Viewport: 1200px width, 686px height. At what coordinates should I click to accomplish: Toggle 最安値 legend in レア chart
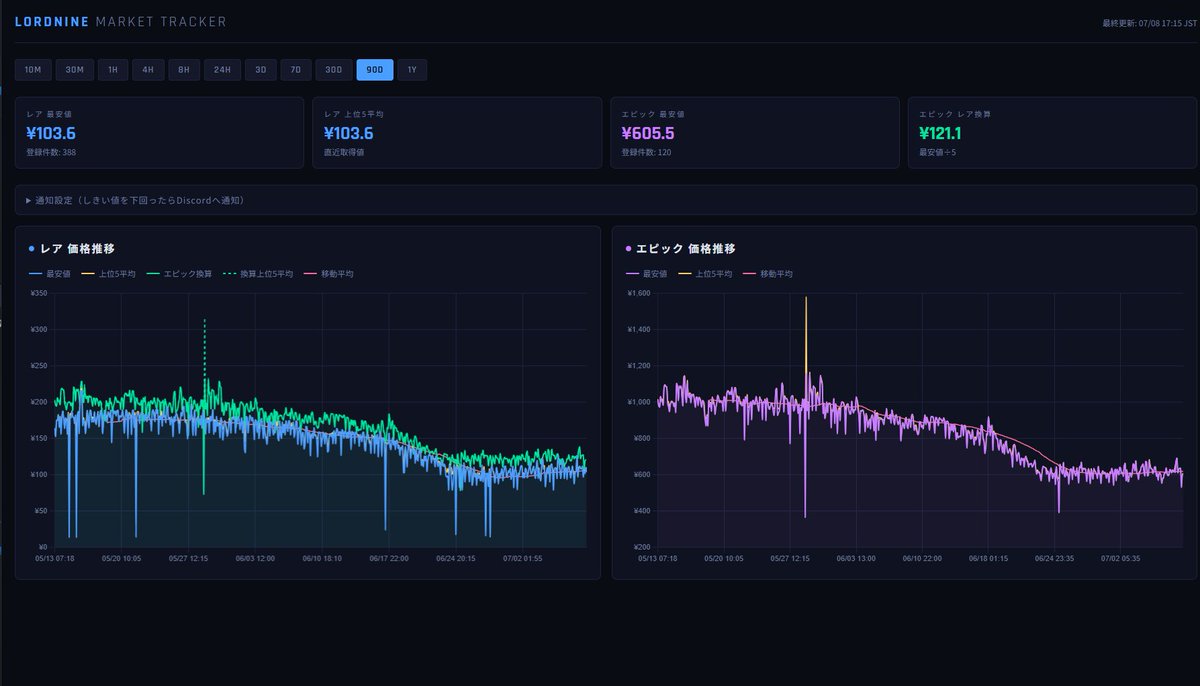48,274
